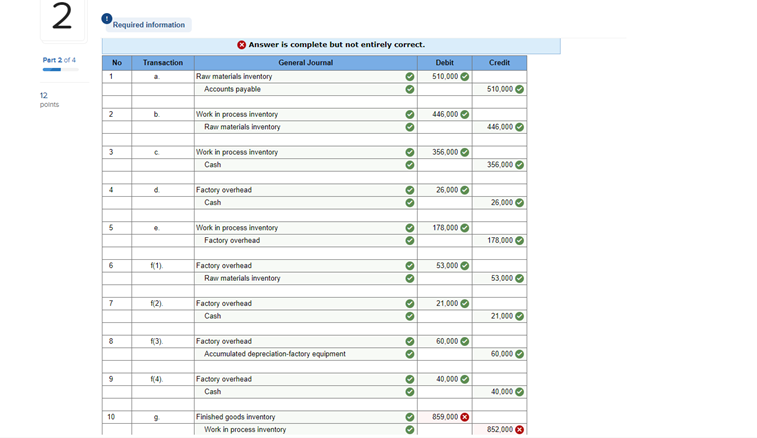This screenshot has height=438, width=757.
Task: Click the incorrect 852,000 credit value
Action: 500,430
